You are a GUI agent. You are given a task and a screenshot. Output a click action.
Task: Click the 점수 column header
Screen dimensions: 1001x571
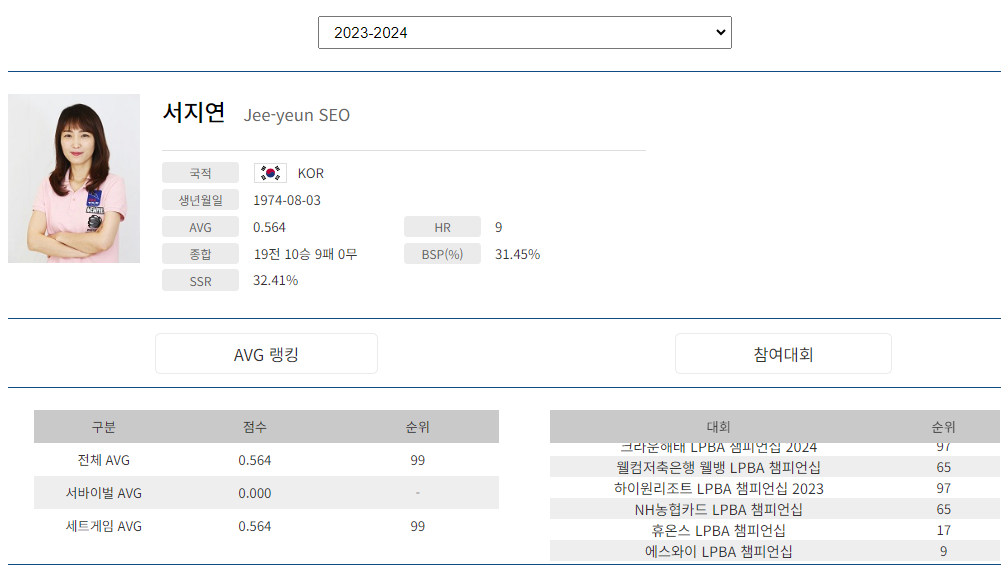(x=255, y=427)
